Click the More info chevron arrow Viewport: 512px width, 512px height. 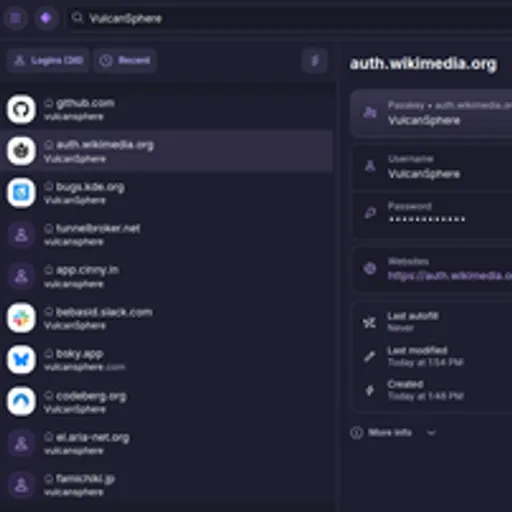[431, 433]
